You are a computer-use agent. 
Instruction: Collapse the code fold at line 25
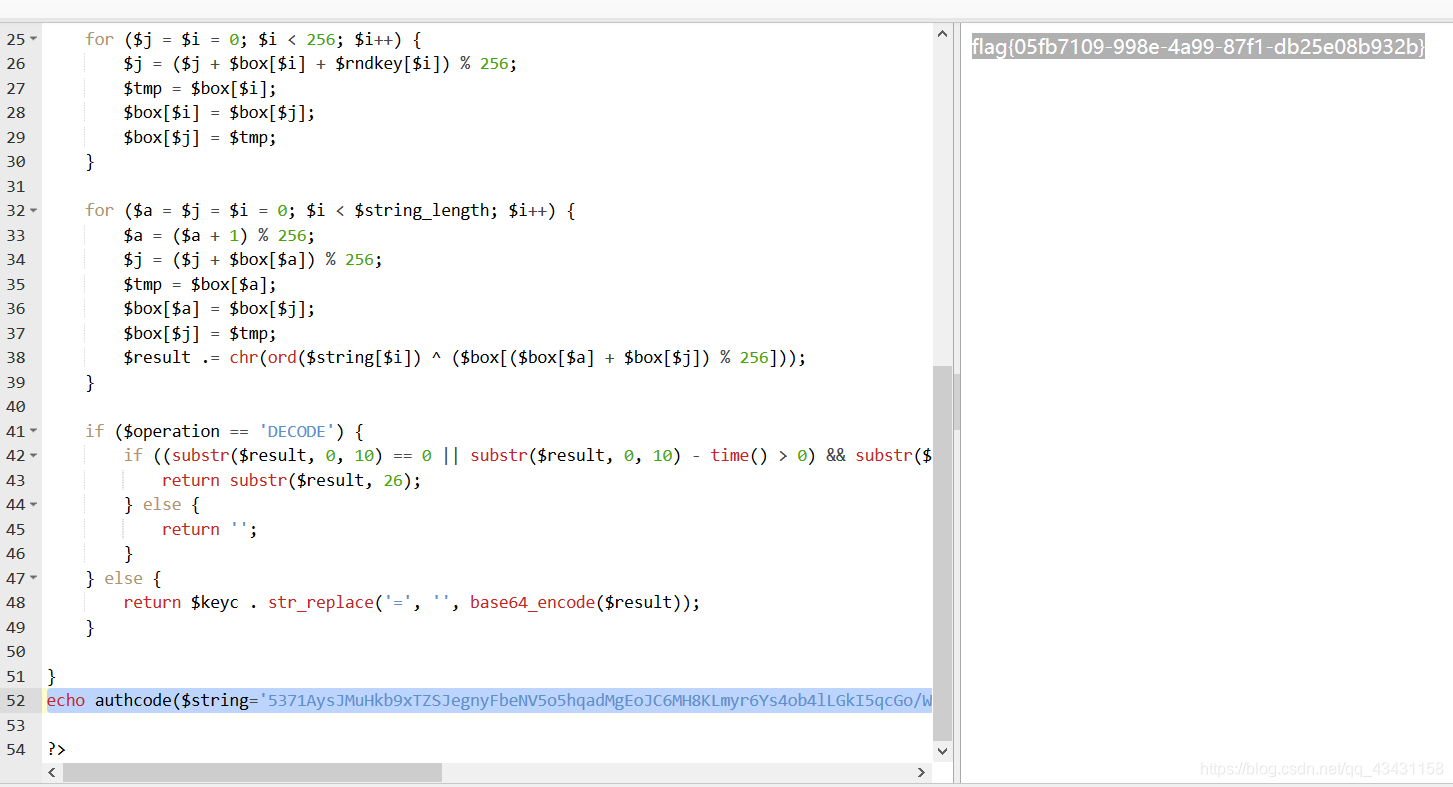click(x=34, y=39)
